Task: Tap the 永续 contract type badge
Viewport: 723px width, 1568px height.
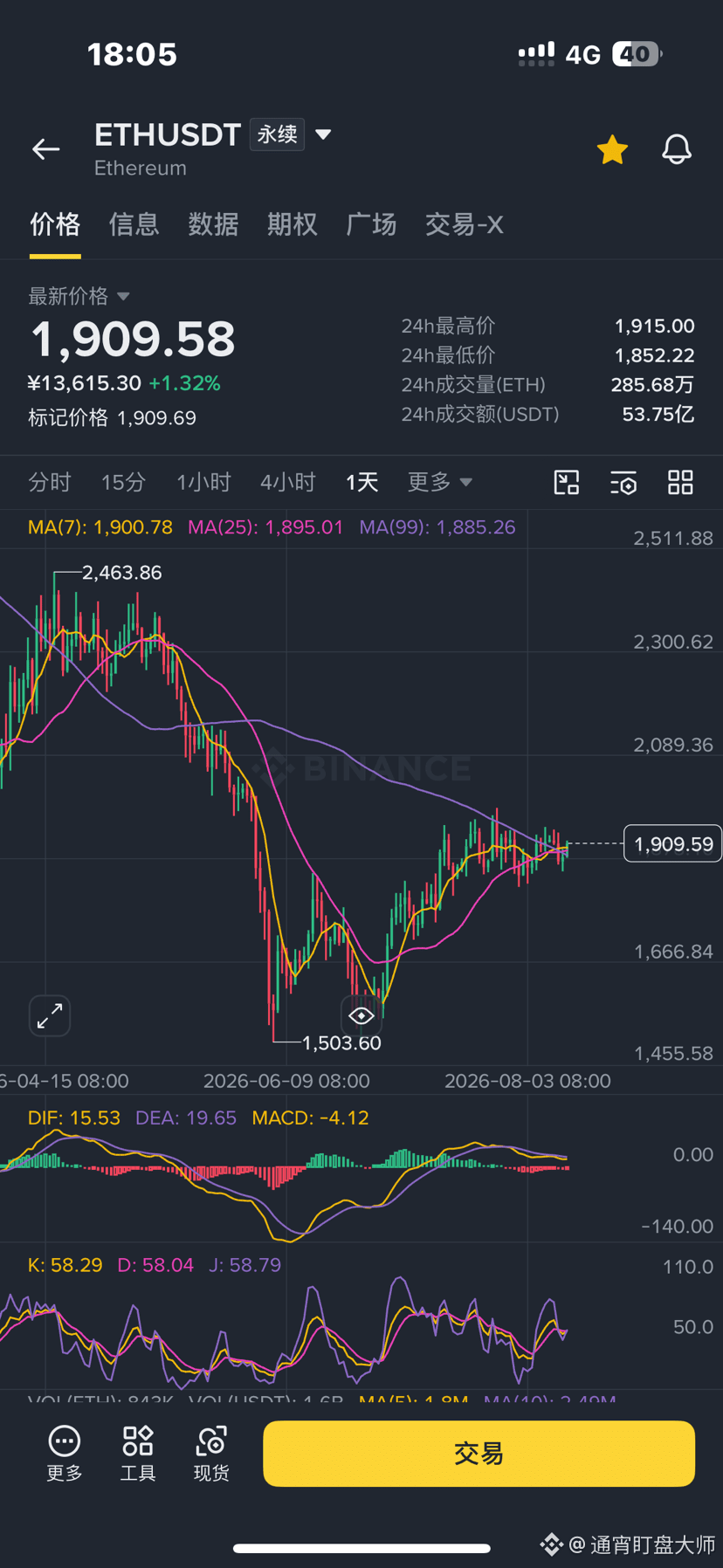Action: coord(277,134)
